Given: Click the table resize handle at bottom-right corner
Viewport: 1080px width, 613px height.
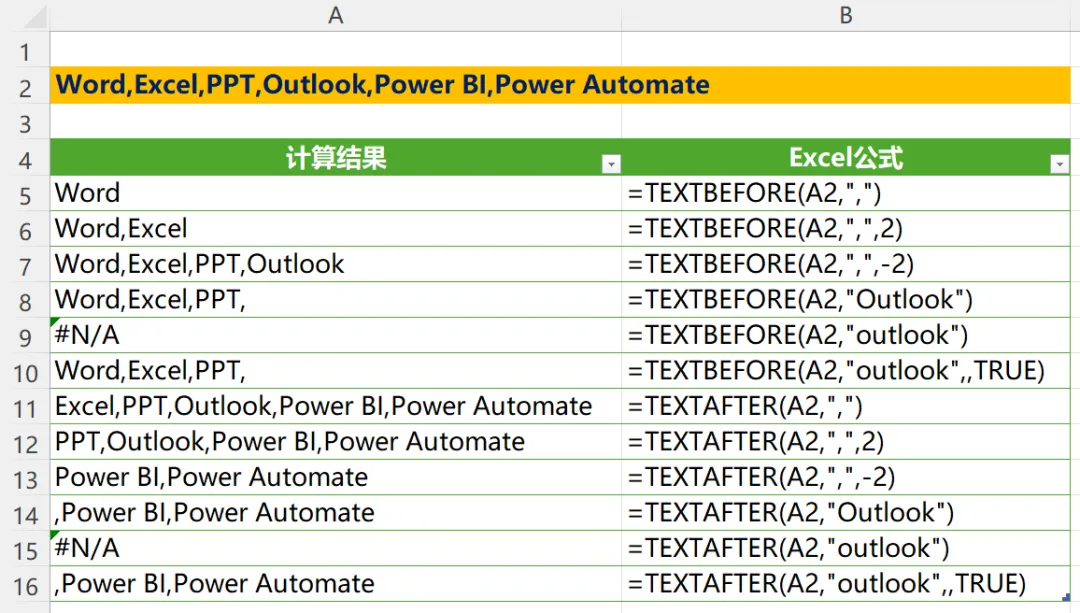Looking at the screenshot, I should pyautogui.click(x=1066, y=597).
